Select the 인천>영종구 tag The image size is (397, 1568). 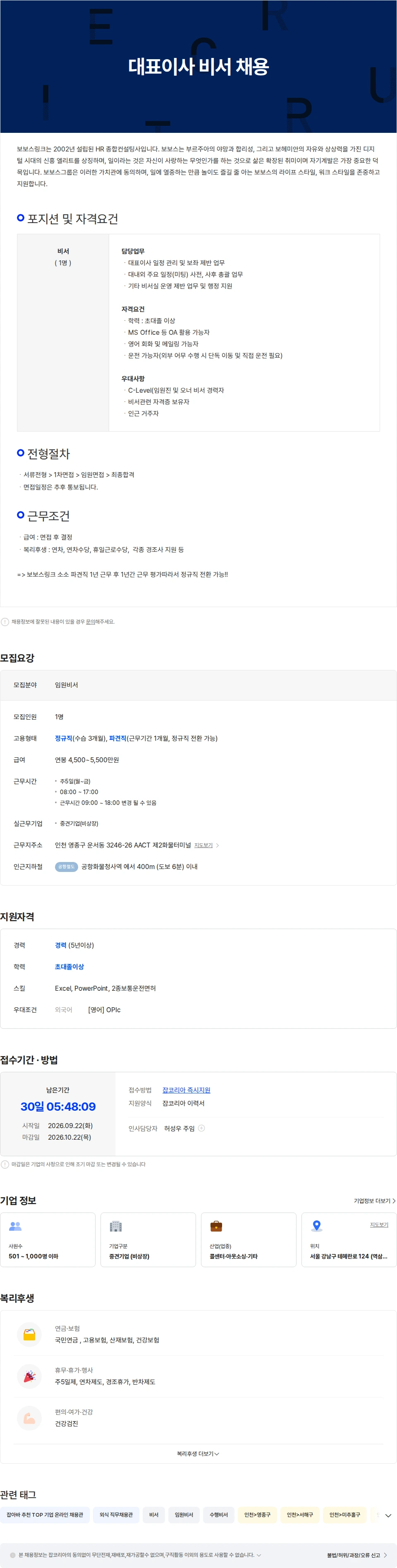pos(257,1515)
